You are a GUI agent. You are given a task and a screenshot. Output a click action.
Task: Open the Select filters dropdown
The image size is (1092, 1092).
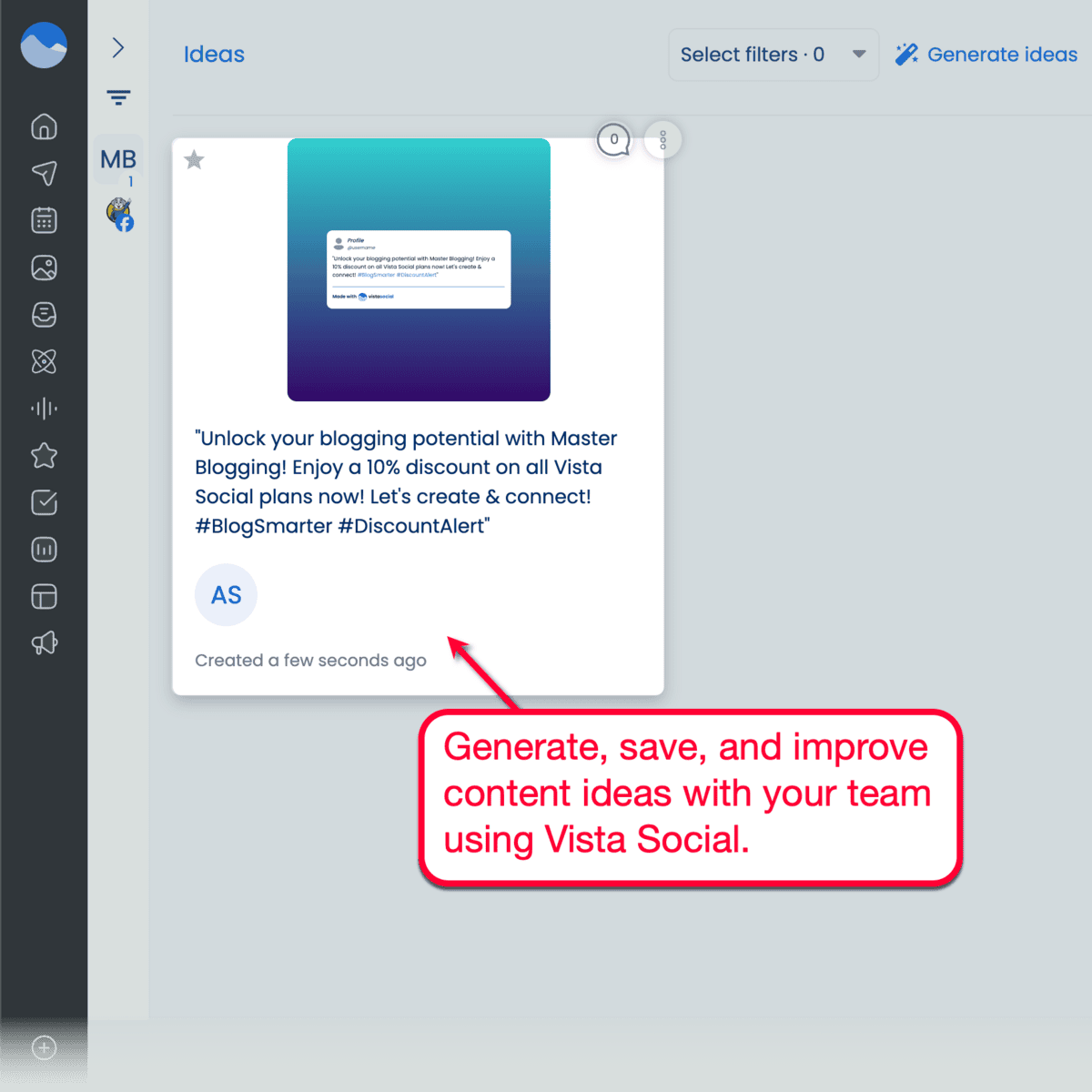tap(773, 54)
